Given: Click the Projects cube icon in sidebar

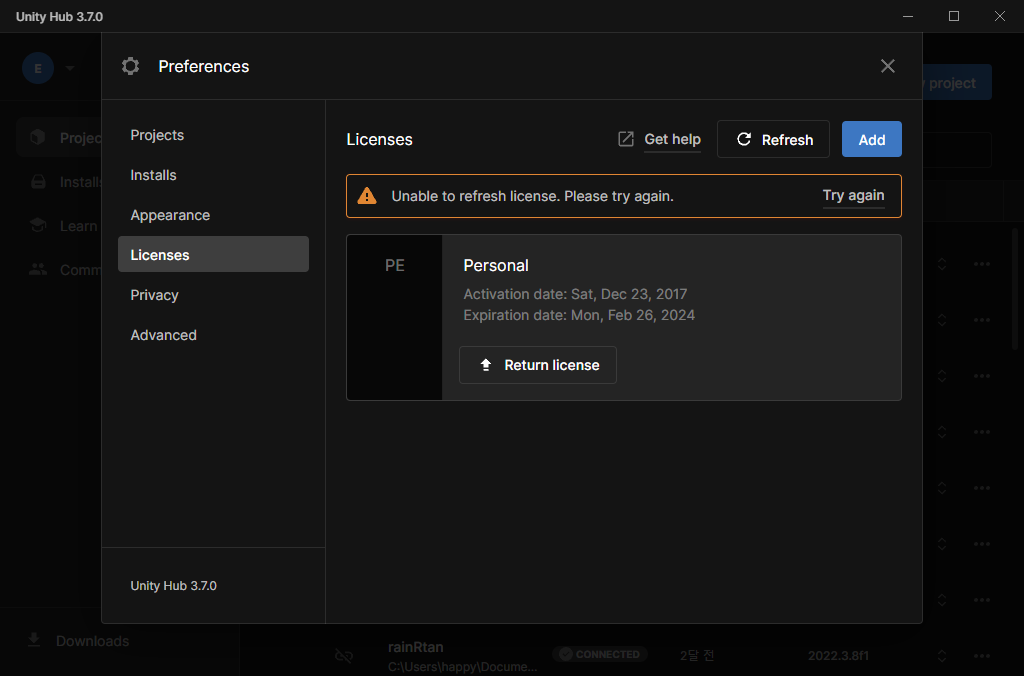Looking at the screenshot, I should [38, 137].
